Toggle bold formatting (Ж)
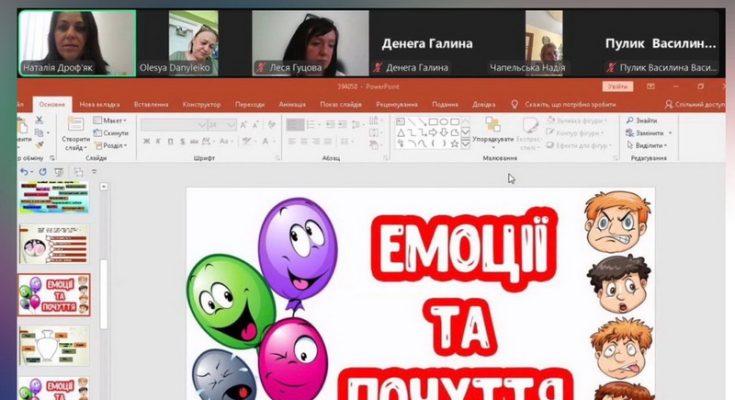Image resolution: width=735 pixels, height=400 pixels. click(x=146, y=141)
